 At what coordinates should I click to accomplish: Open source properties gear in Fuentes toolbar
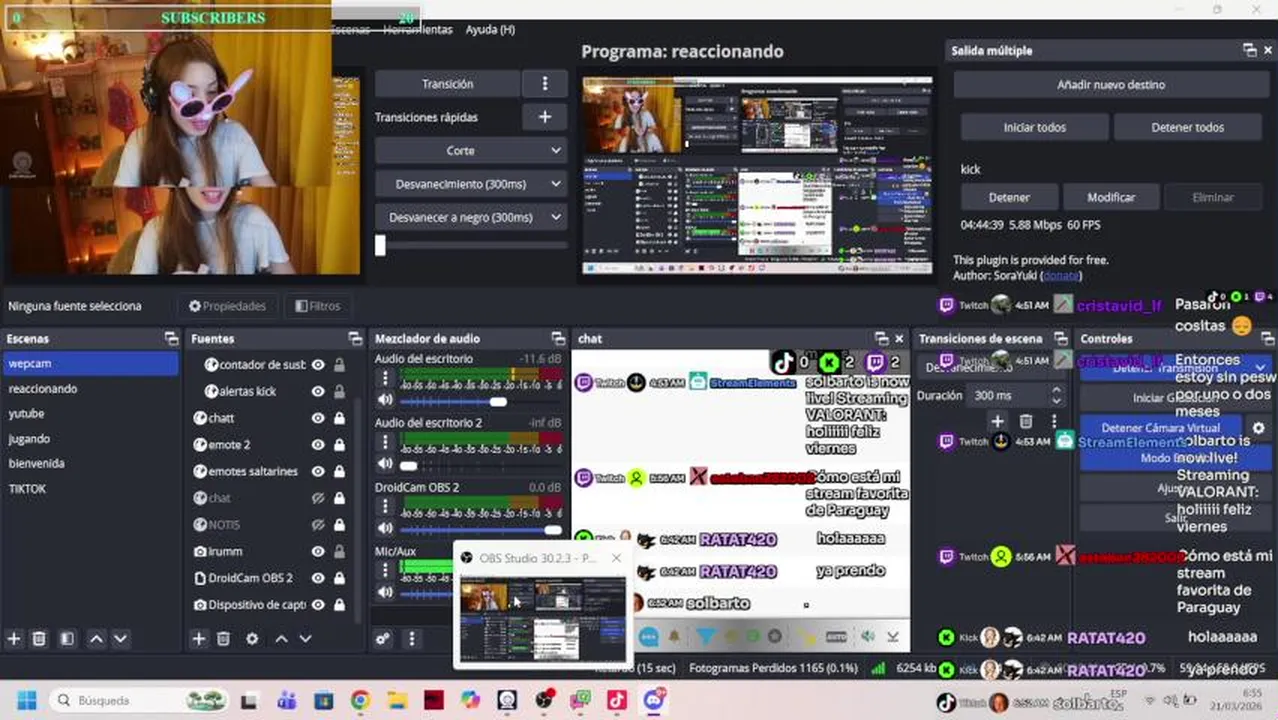tap(252, 638)
